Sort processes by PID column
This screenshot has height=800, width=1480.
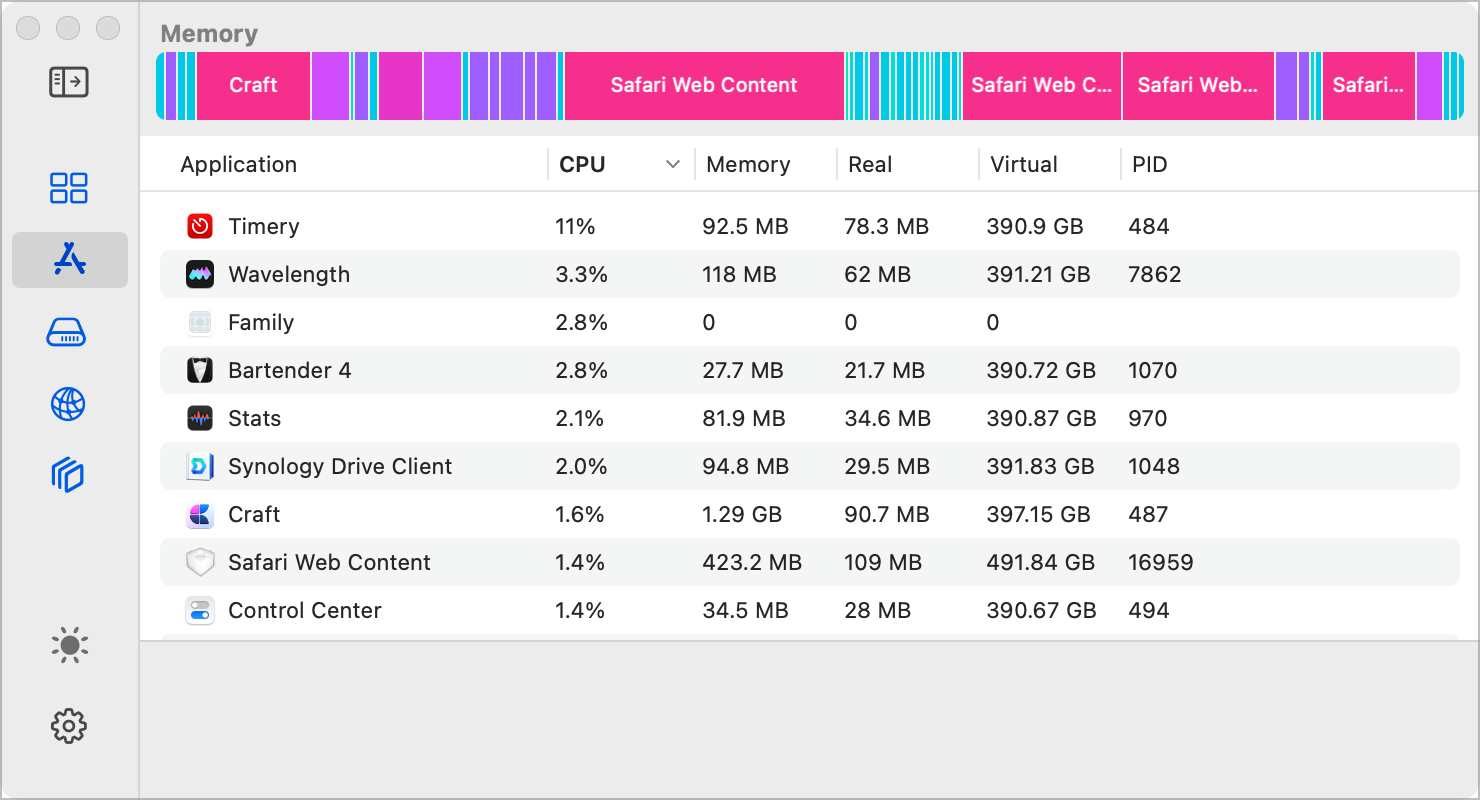tap(1149, 164)
